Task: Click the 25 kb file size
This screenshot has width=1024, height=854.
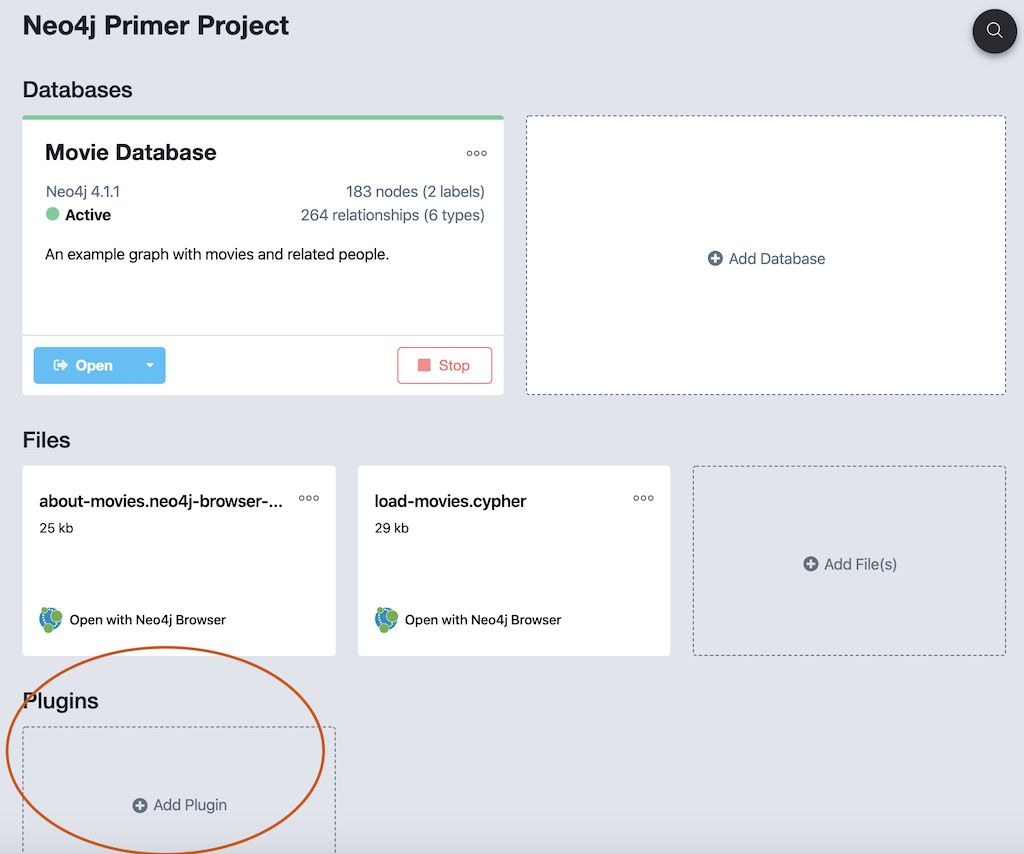Action: pyautogui.click(x=56, y=528)
